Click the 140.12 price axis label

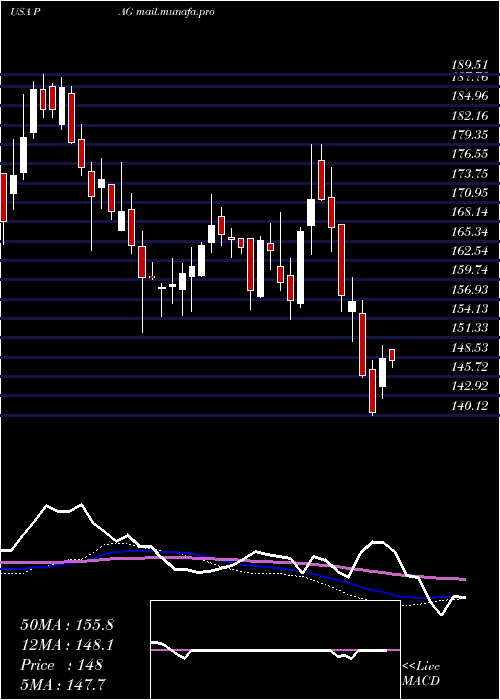470,405
